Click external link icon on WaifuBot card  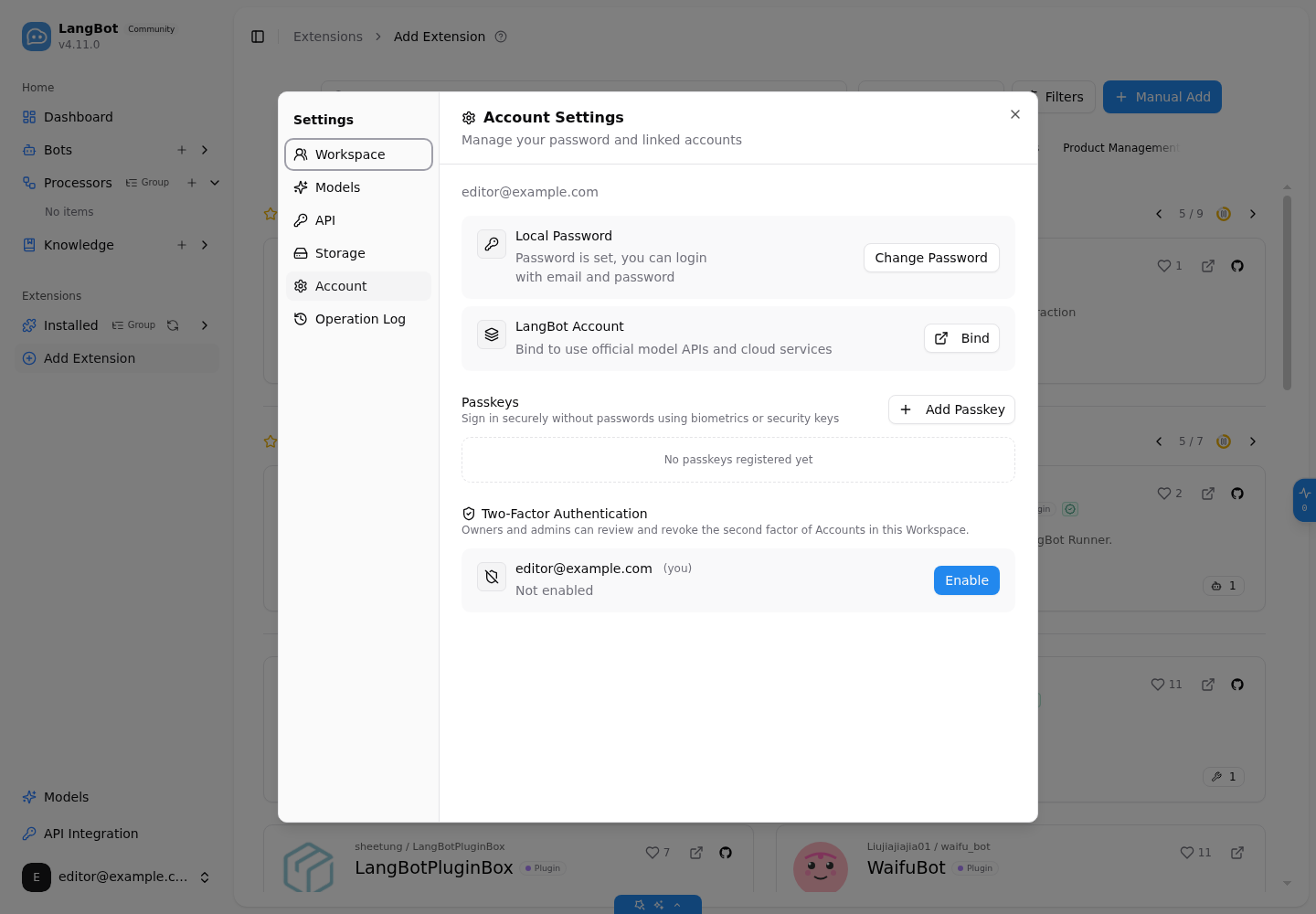[x=1237, y=853]
